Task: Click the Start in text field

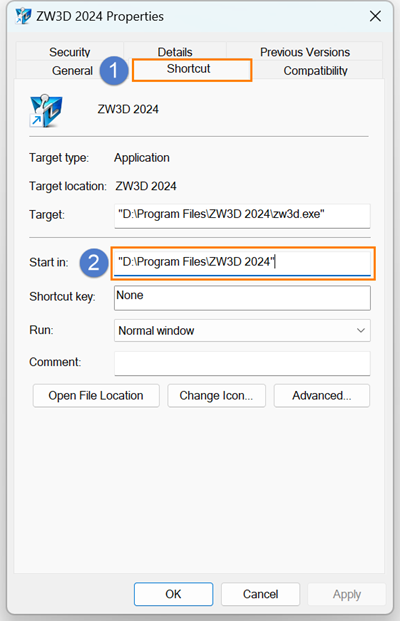Action: coord(242,263)
